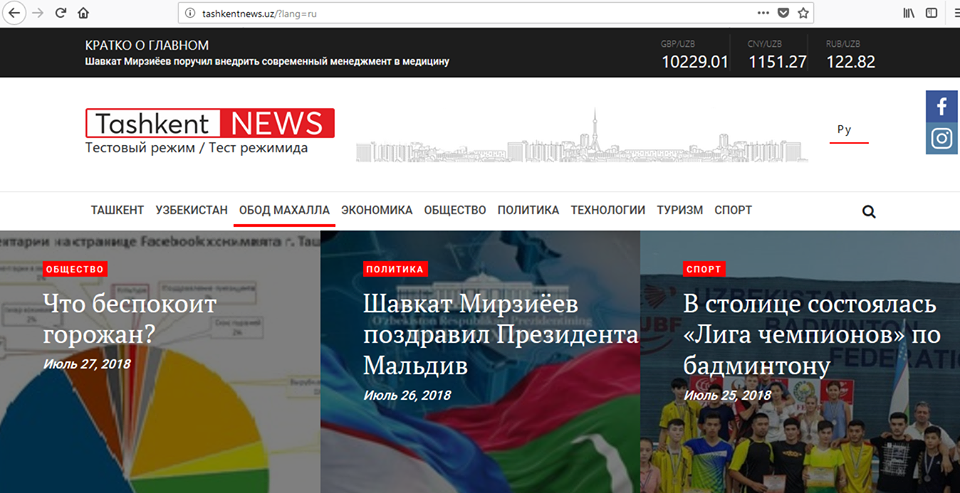Viewport: 960px width, 493px height.
Task: Open headline about modern management in medicine
Action: pos(267,62)
